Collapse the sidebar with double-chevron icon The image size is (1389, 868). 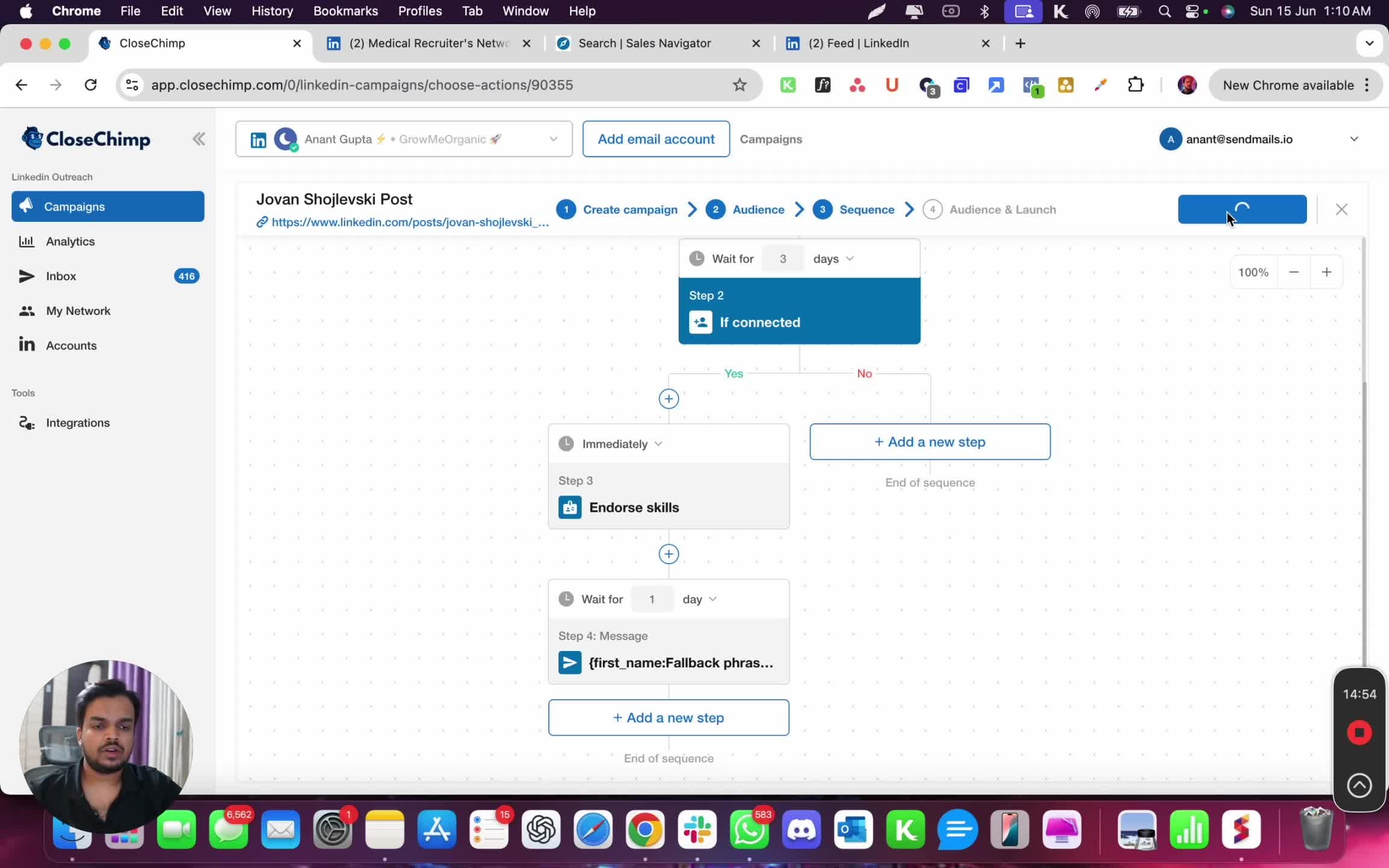coord(198,139)
